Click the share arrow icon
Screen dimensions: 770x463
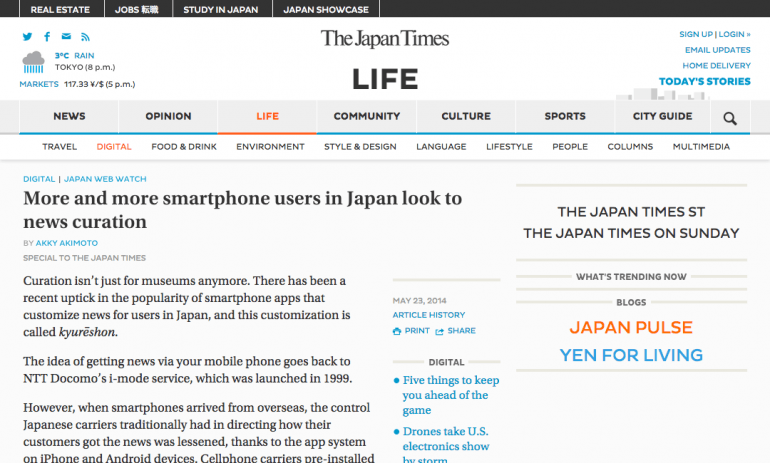pos(440,331)
